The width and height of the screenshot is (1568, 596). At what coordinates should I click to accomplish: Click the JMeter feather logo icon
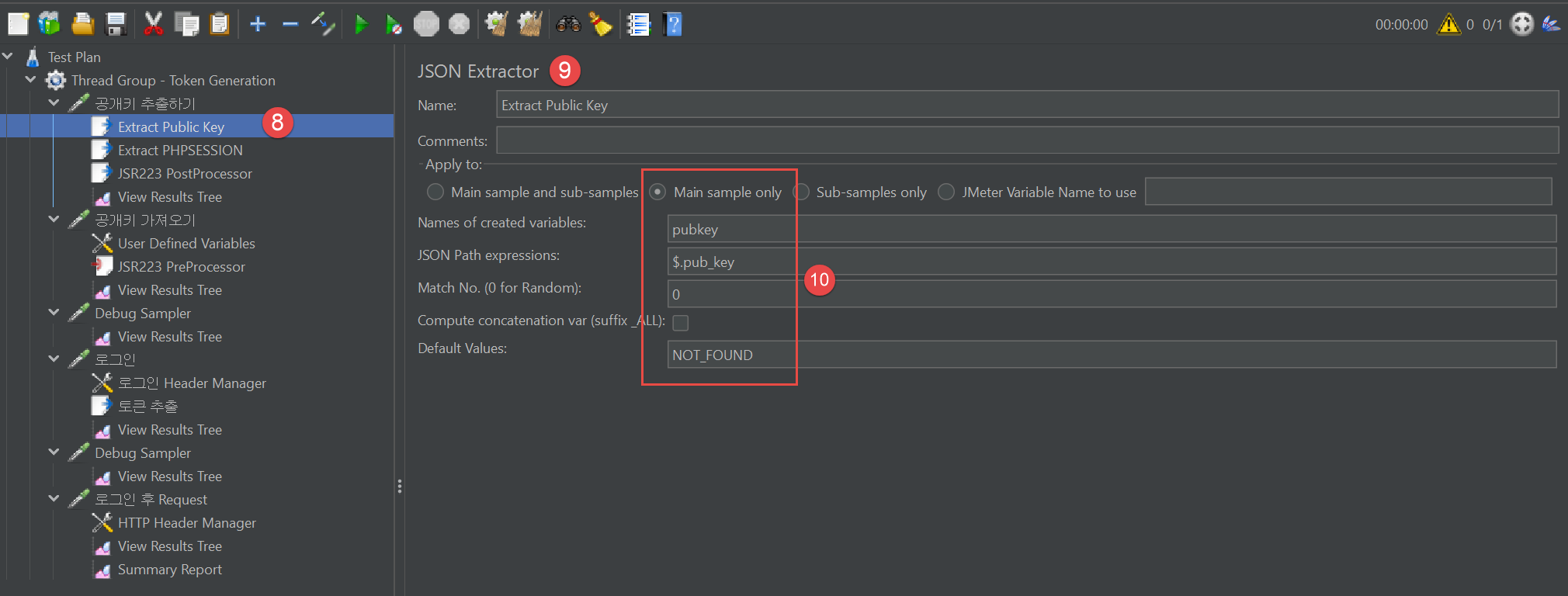[1552, 24]
